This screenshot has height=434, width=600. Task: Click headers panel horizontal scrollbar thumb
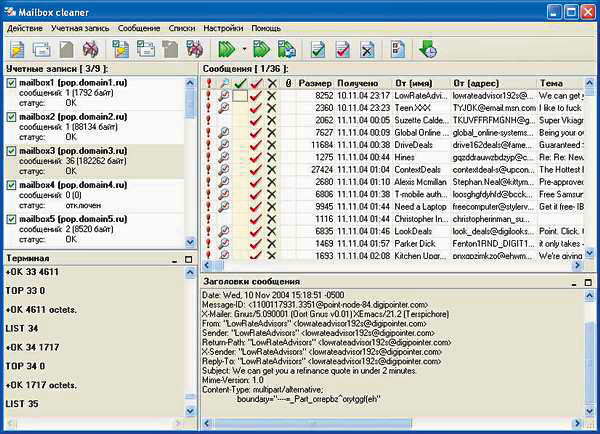(313, 423)
